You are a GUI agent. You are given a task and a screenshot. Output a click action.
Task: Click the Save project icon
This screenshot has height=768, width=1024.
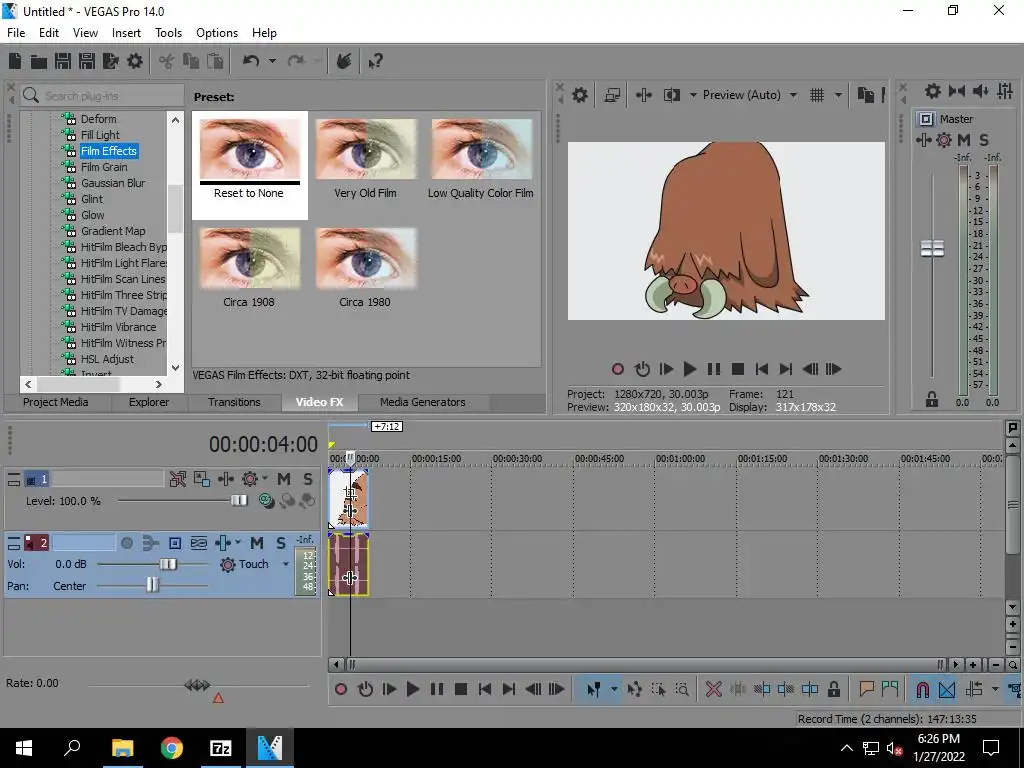click(x=63, y=61)
